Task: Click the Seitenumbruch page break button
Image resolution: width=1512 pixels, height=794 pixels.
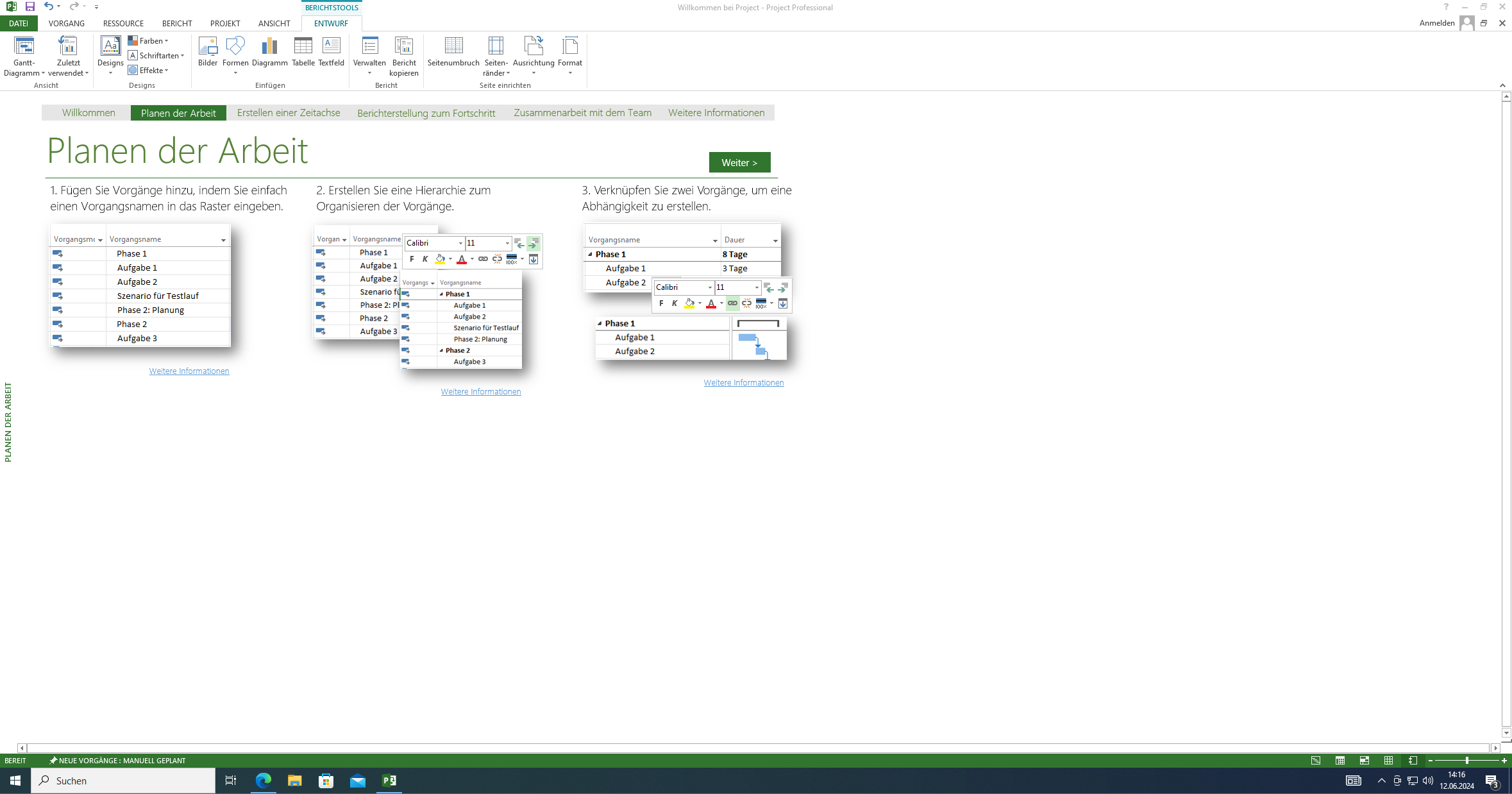Action: (453, 51)
